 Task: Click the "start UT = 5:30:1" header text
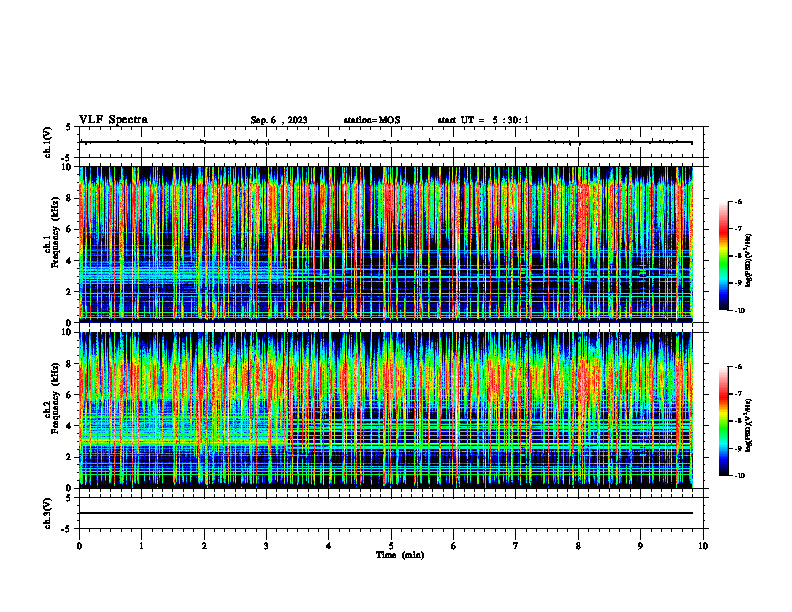[x=483, y=120]
